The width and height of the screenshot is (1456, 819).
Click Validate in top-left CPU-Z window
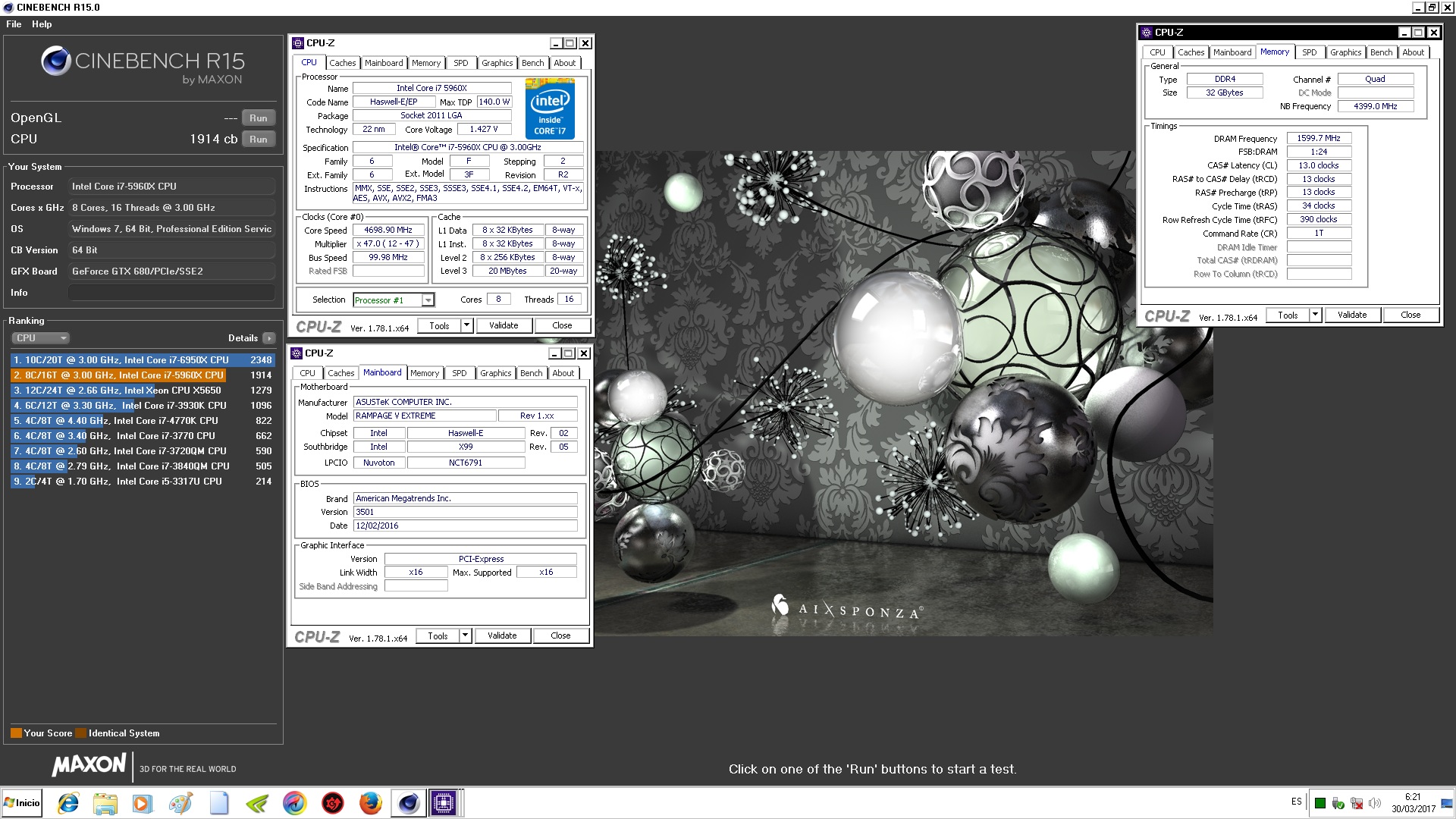[504, 326]
